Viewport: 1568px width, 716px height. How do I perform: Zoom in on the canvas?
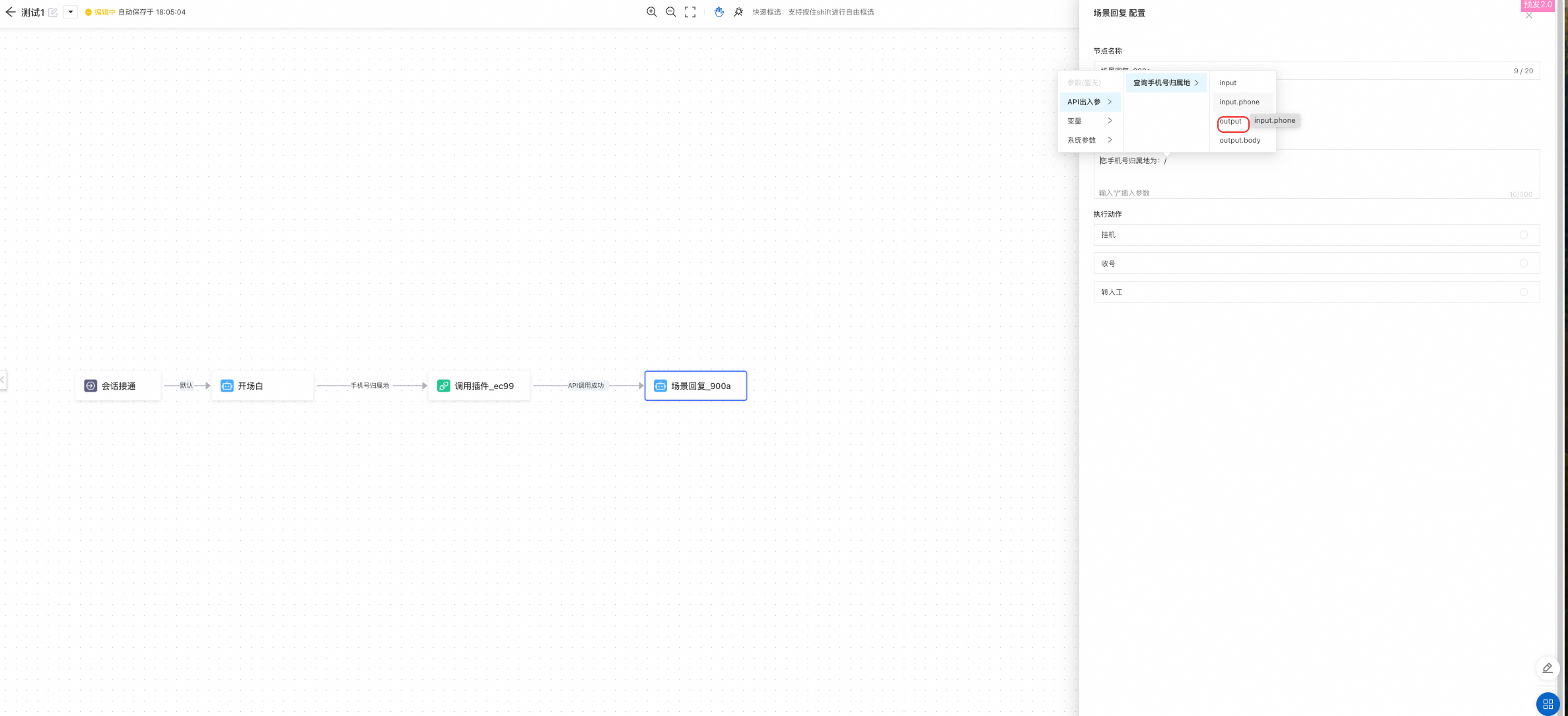651,12
